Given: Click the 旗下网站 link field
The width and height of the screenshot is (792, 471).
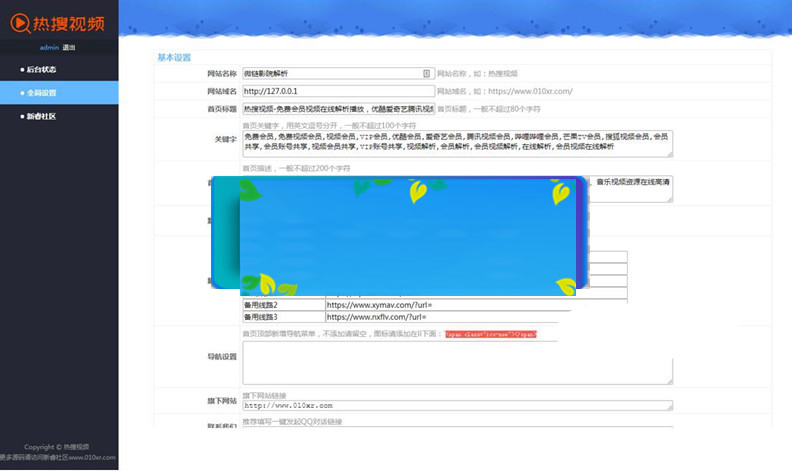Looking at the screenshot, I should click(457, 405).
